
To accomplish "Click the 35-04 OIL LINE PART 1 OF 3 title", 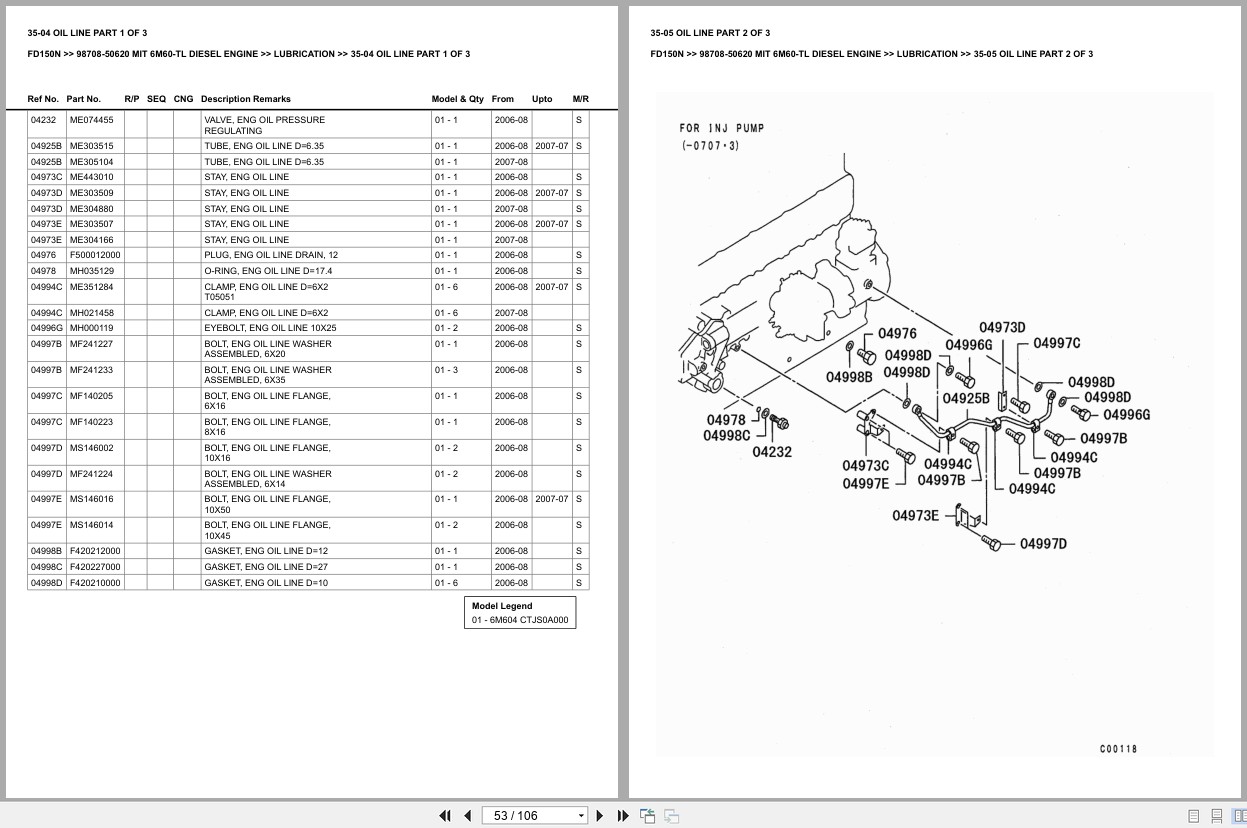I will (87, 33).
